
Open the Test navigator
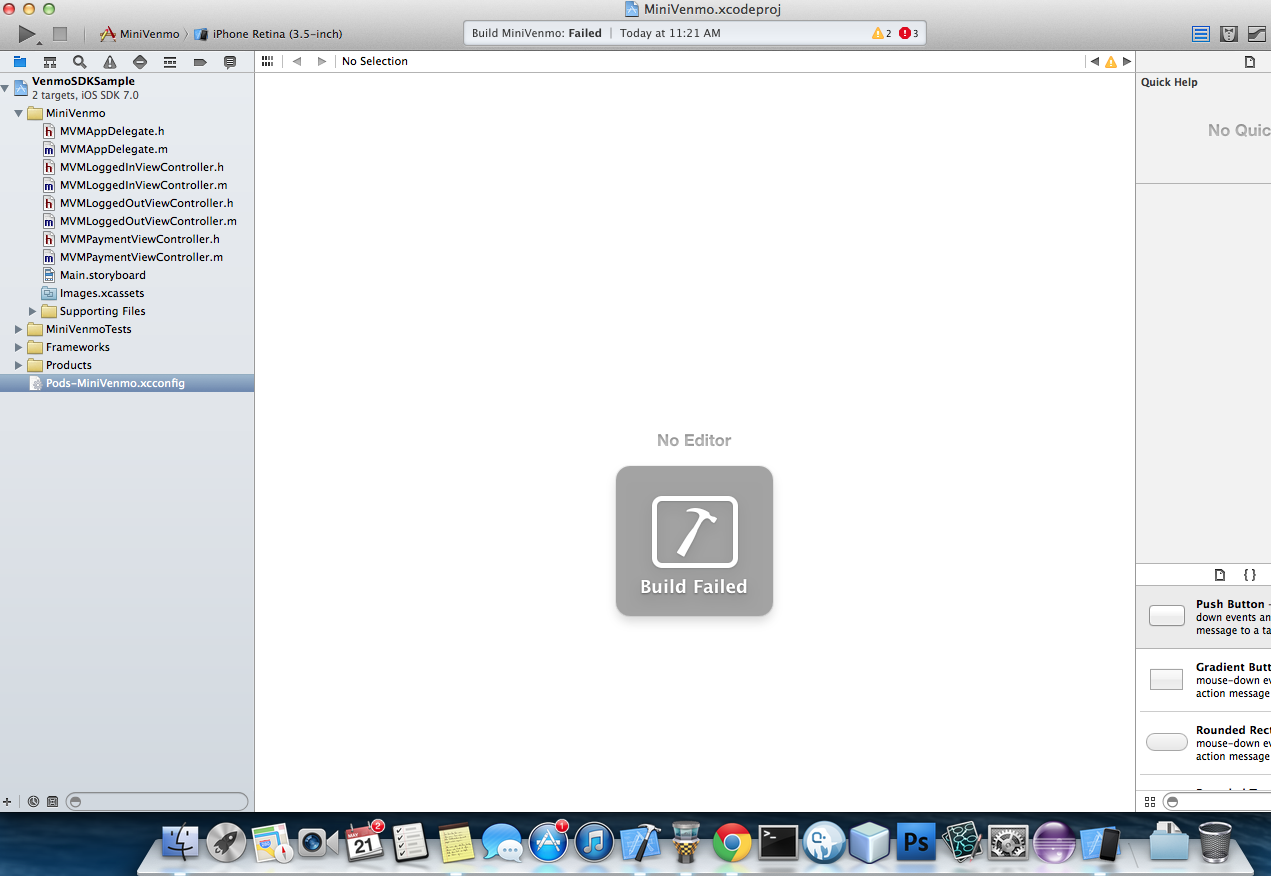coord(140,62)
